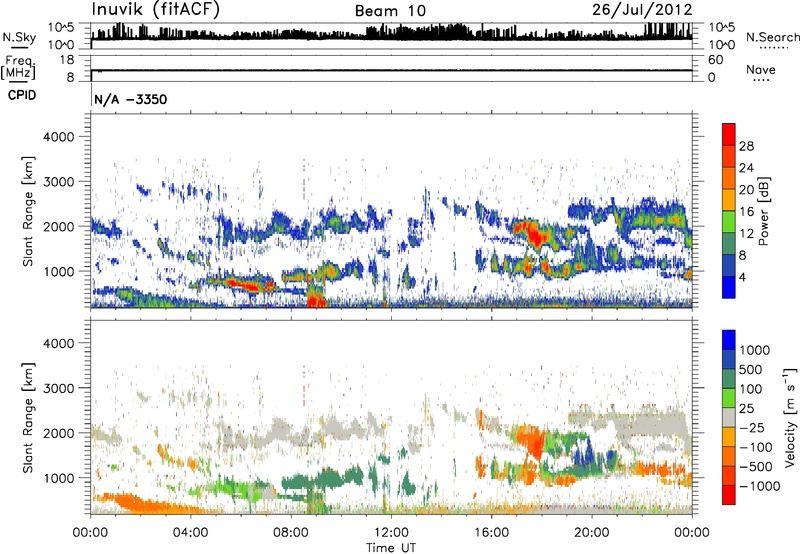Click the "Slant Range [km]" label of velocity panel
Screen dimensions: 800x554
pyautogui.click(x=28, y=418)
